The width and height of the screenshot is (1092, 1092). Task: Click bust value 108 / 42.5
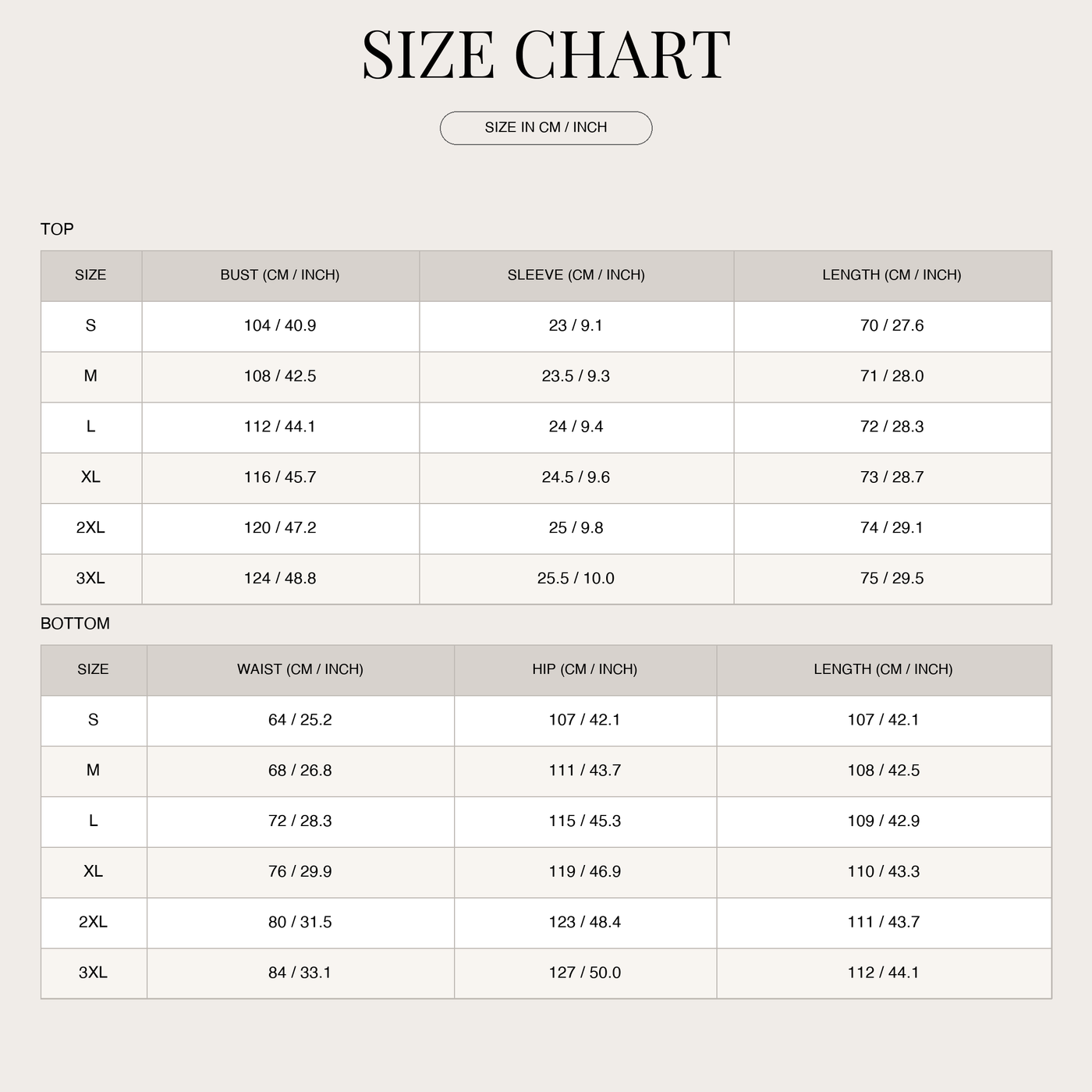[280, 376]
